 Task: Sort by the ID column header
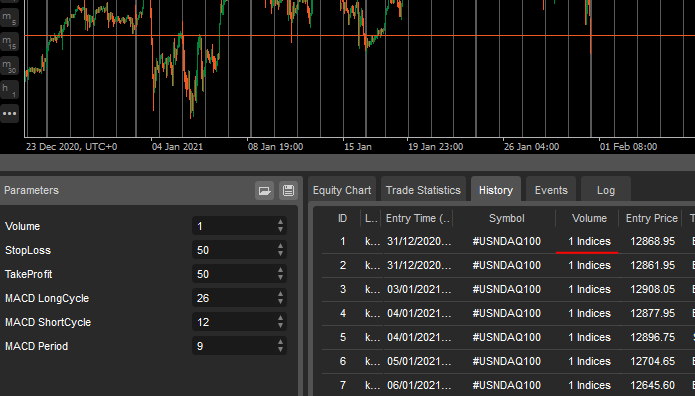coord(342,218)
